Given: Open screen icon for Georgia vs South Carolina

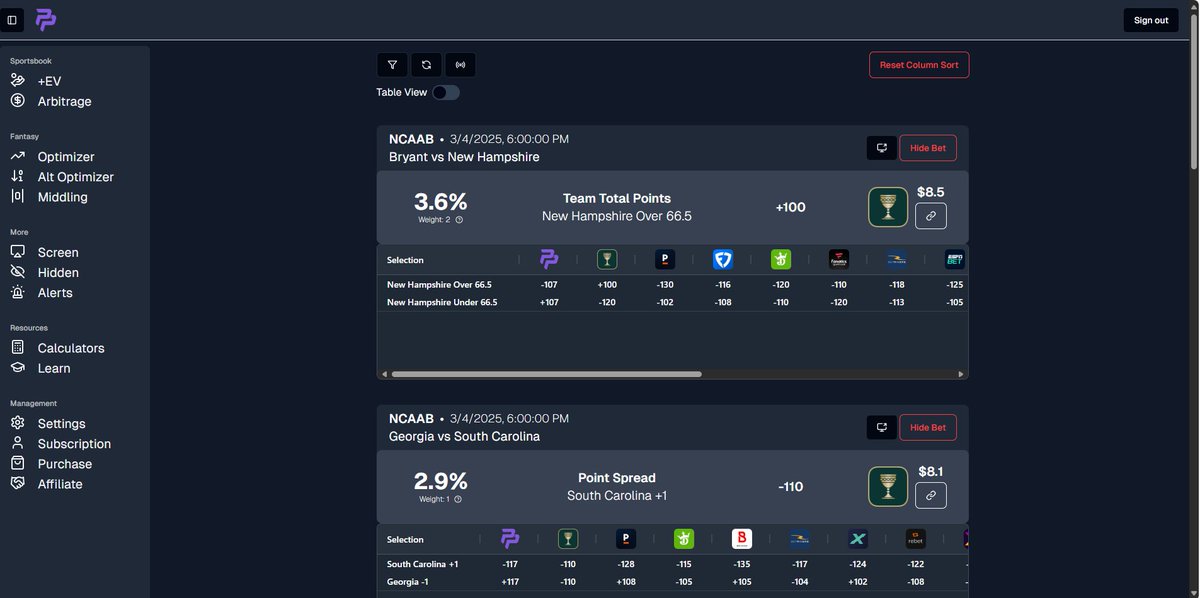Looking at the screenshot, I should [x=881, y=428].
